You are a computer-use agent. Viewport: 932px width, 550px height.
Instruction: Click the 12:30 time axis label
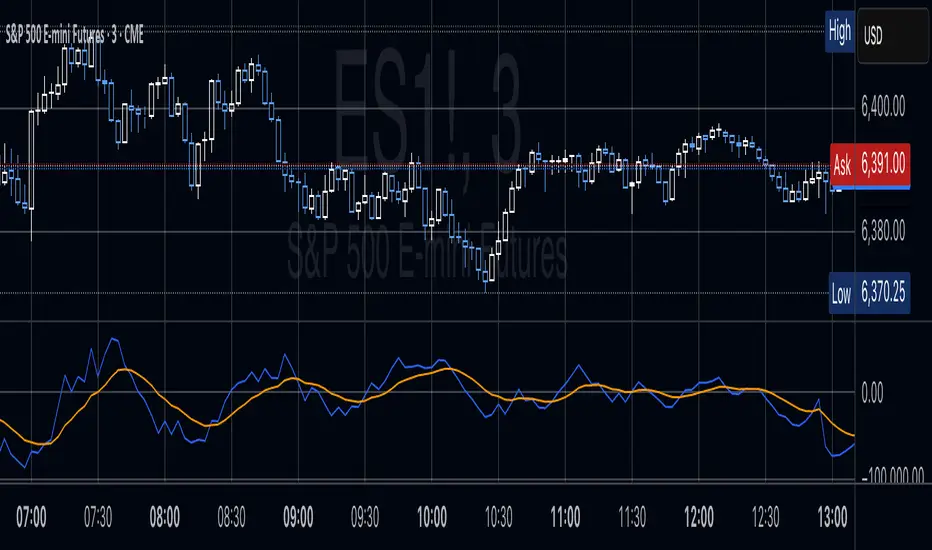pos(765,517)
